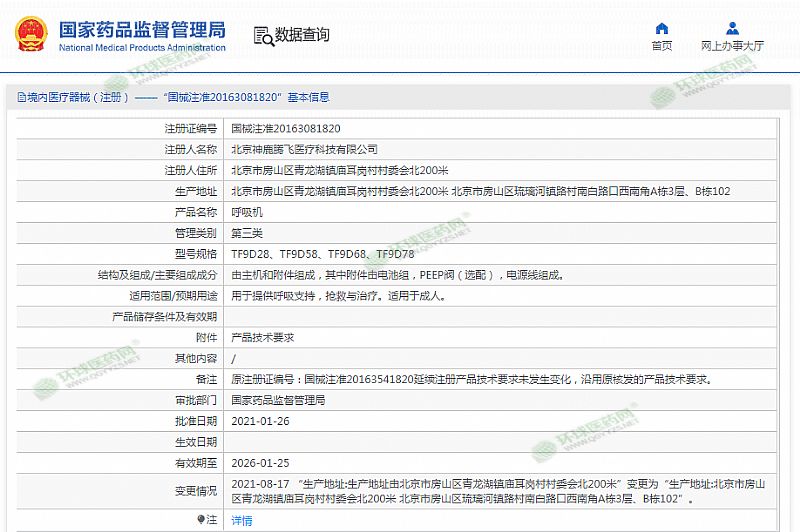Click the 数据查询 heading text
Screen dimensions: 800x532
tap(302, 35)
